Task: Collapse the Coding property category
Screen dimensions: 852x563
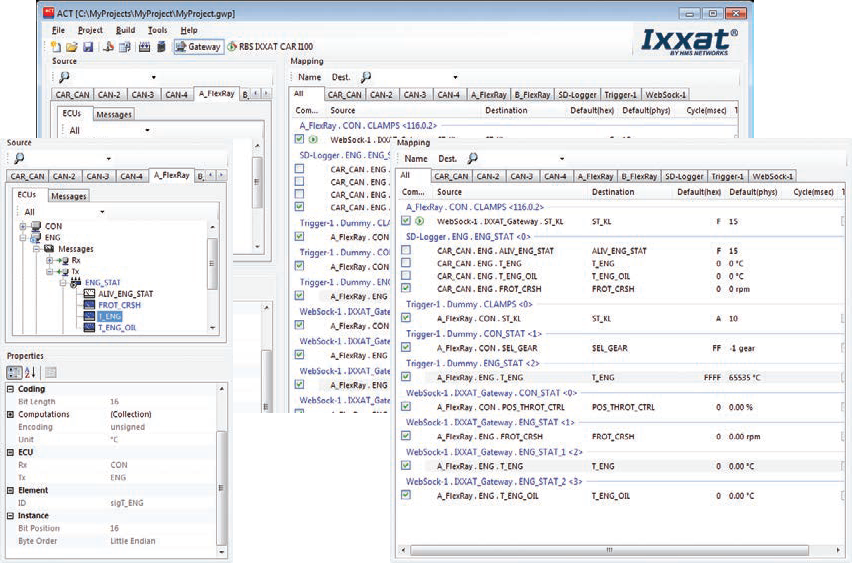Action: [x=10, y=389]
